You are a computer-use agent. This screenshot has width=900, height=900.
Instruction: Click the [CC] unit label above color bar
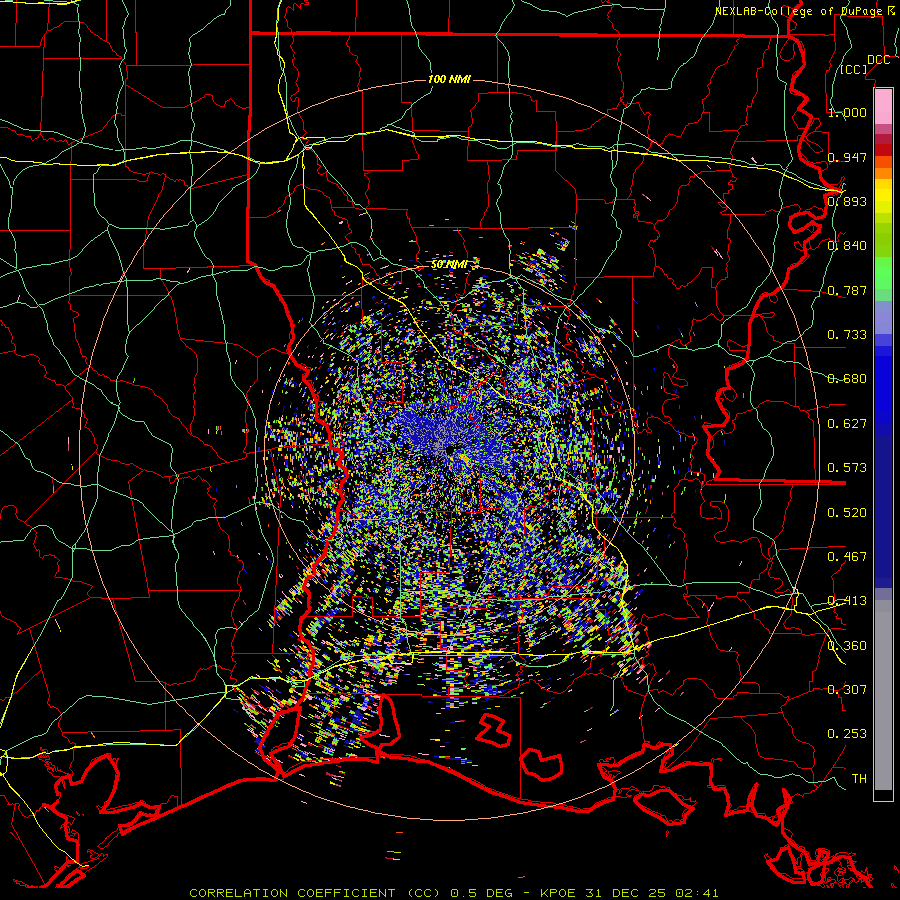tap(854, 69)
